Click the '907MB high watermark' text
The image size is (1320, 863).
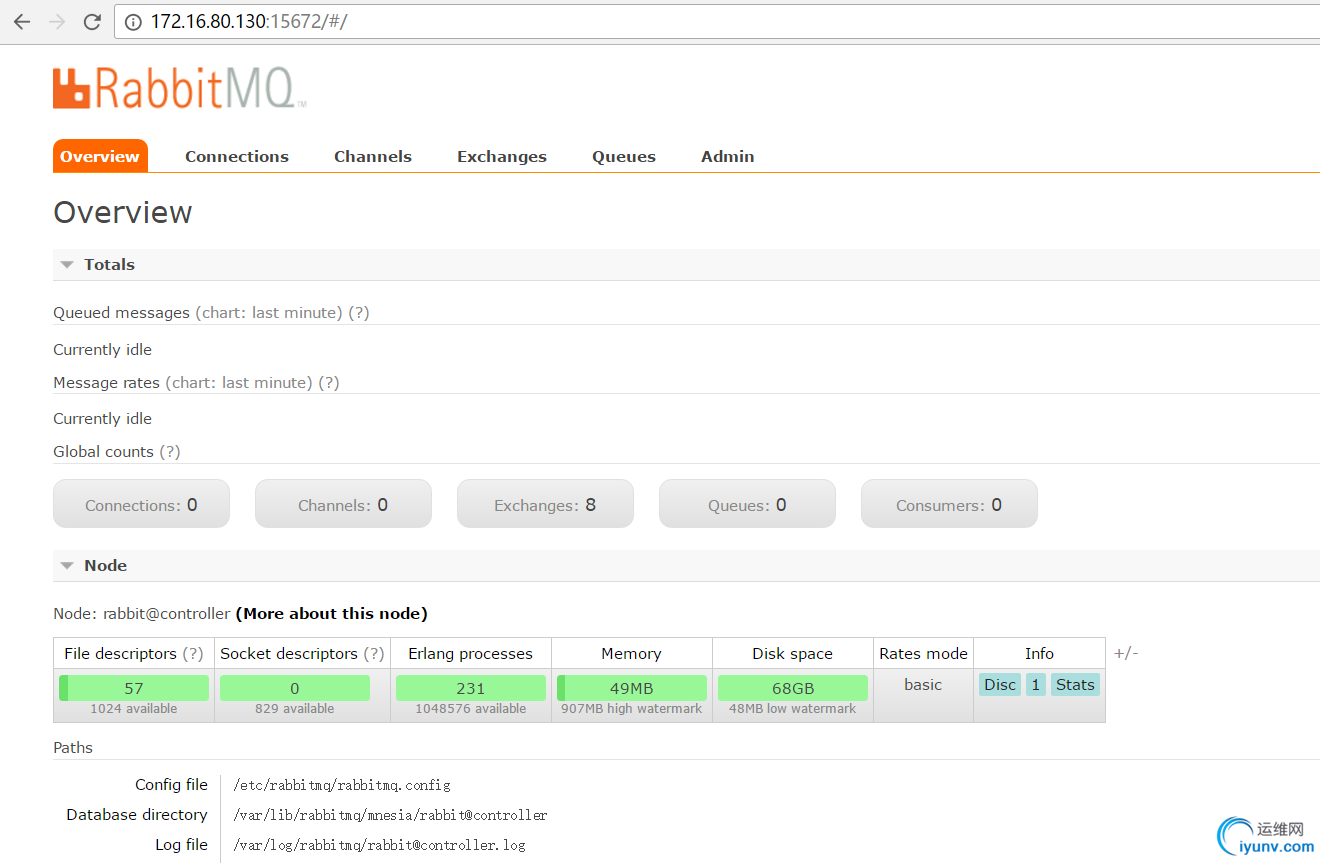[x=632, y=709]
